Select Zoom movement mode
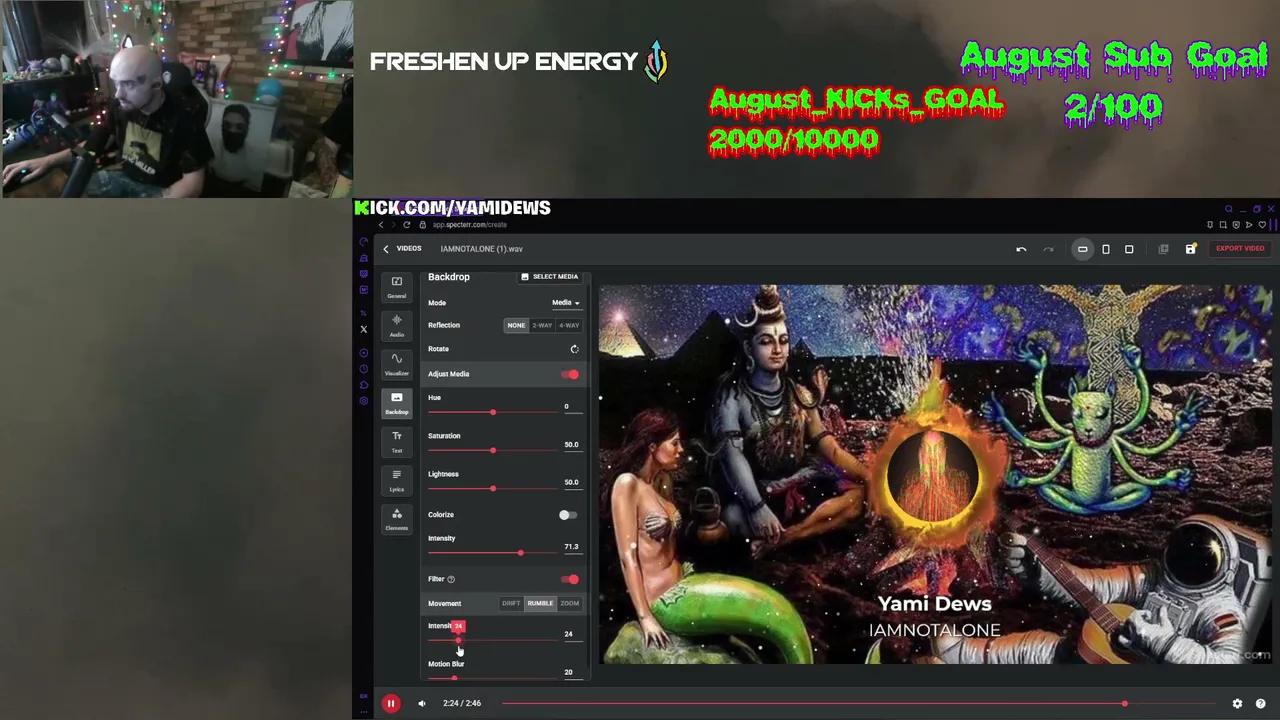The width and height of the screenshot is (1280, 720). [569, 604]
